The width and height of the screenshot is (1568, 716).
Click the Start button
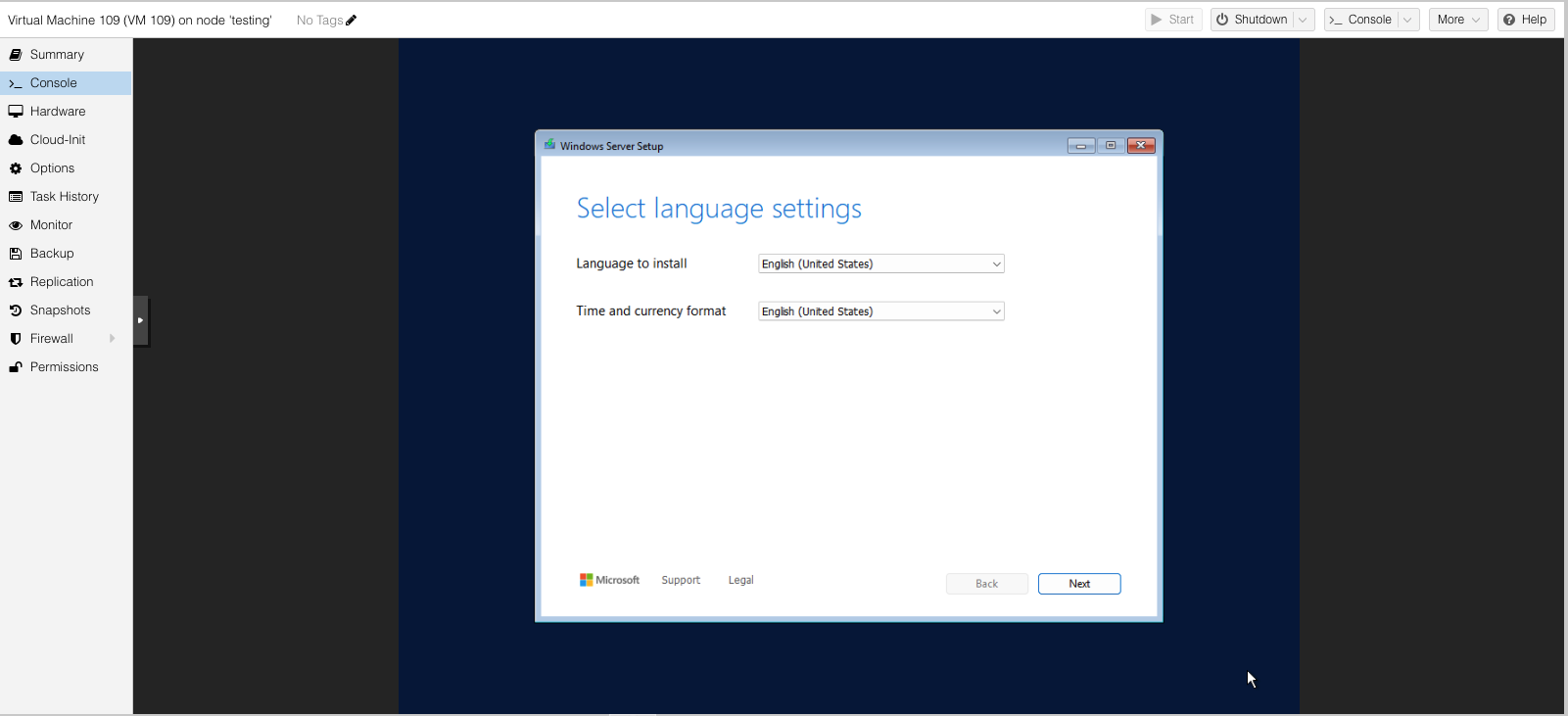pyautogui.click(x=1173, y=20)
